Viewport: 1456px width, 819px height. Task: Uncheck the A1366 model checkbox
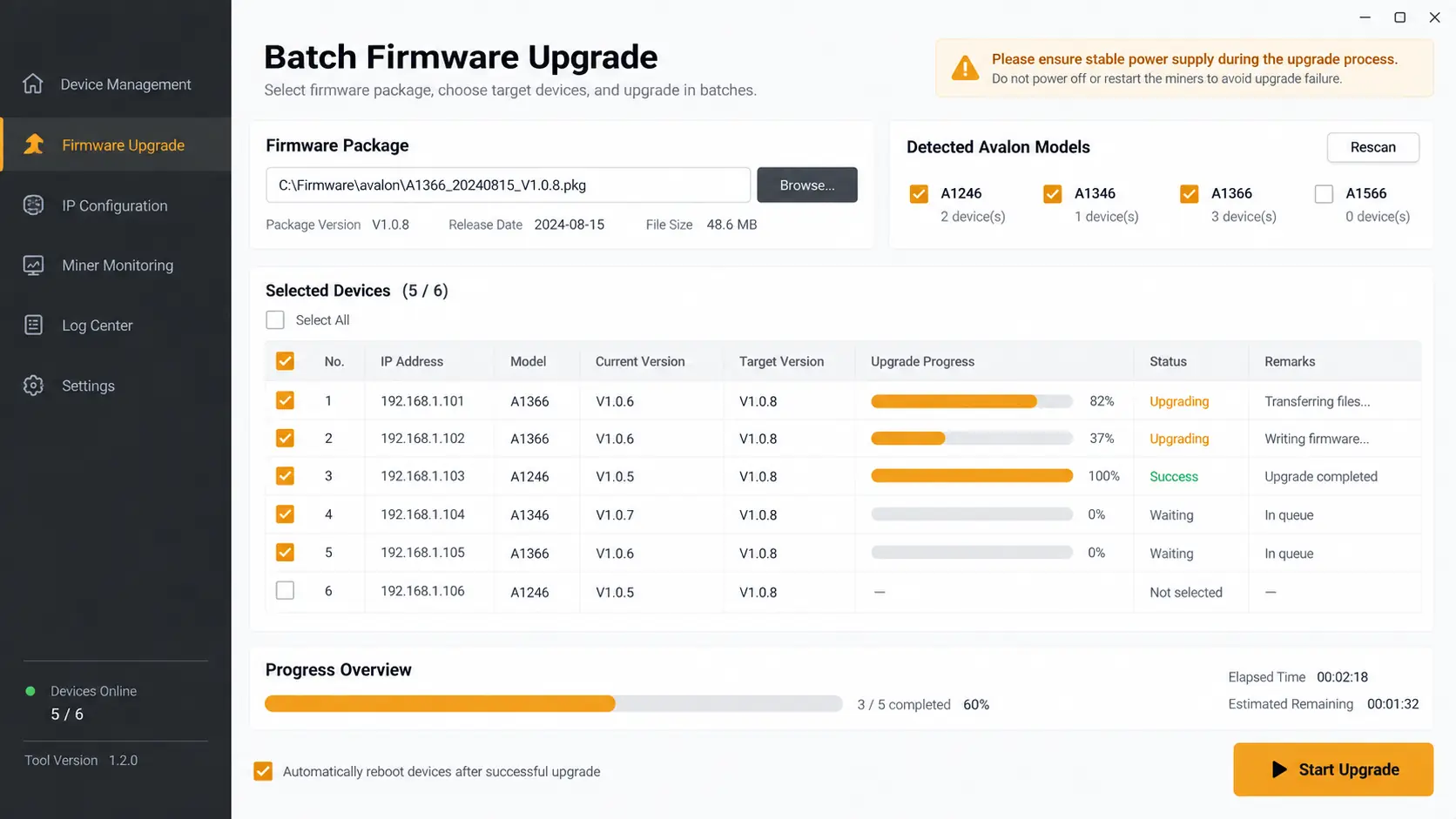pyautogui.click(x=1190, y=193)
